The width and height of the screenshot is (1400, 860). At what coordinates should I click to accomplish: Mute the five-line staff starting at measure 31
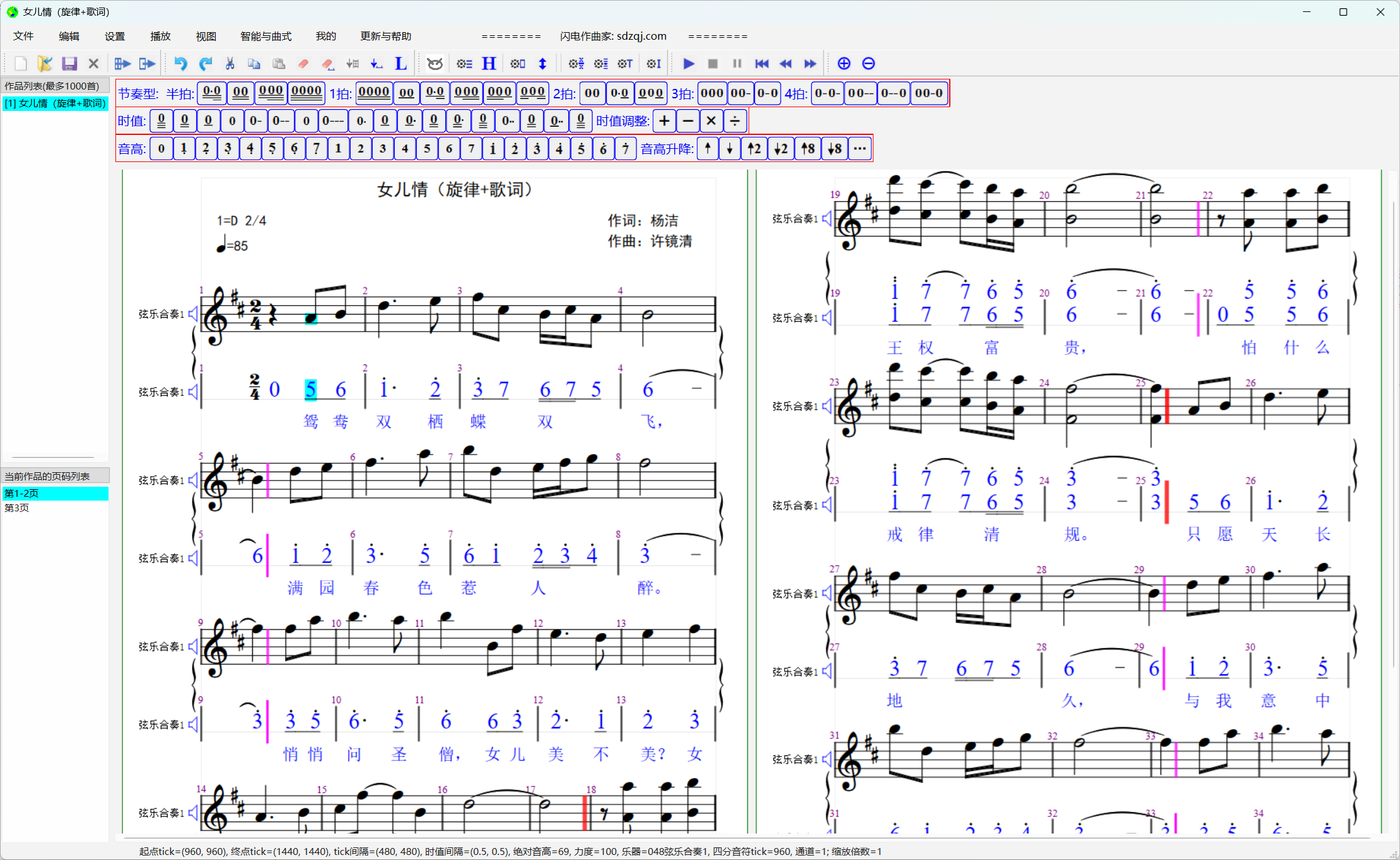click(827, 760)
